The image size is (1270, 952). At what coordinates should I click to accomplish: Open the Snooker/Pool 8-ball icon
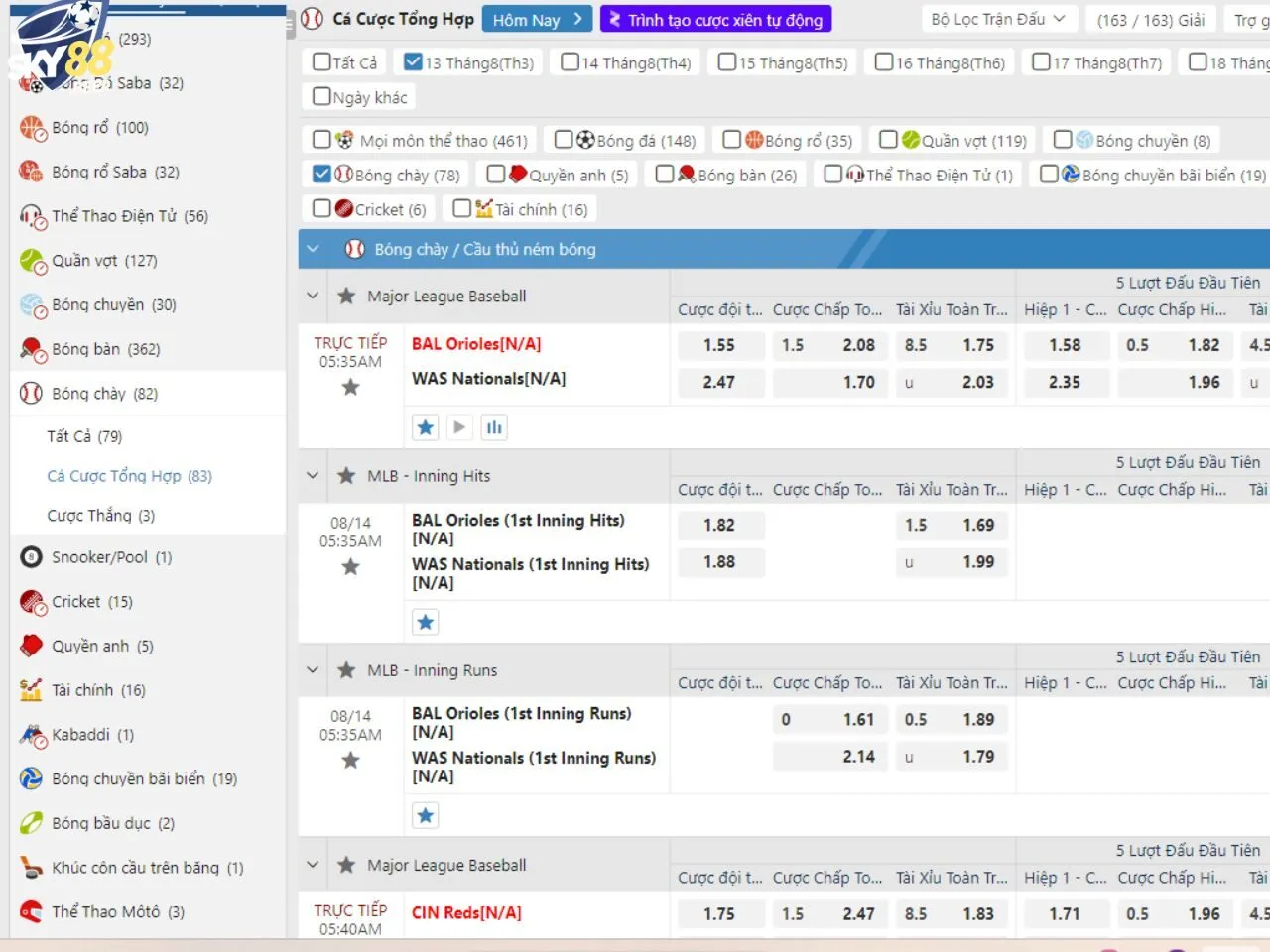tap(32, 557)
